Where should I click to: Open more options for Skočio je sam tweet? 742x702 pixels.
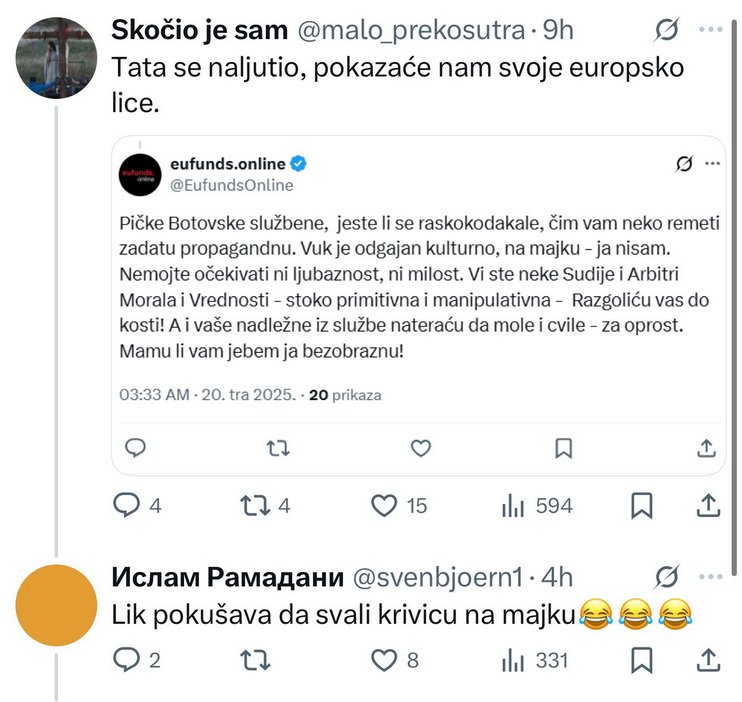pos(711,31)
